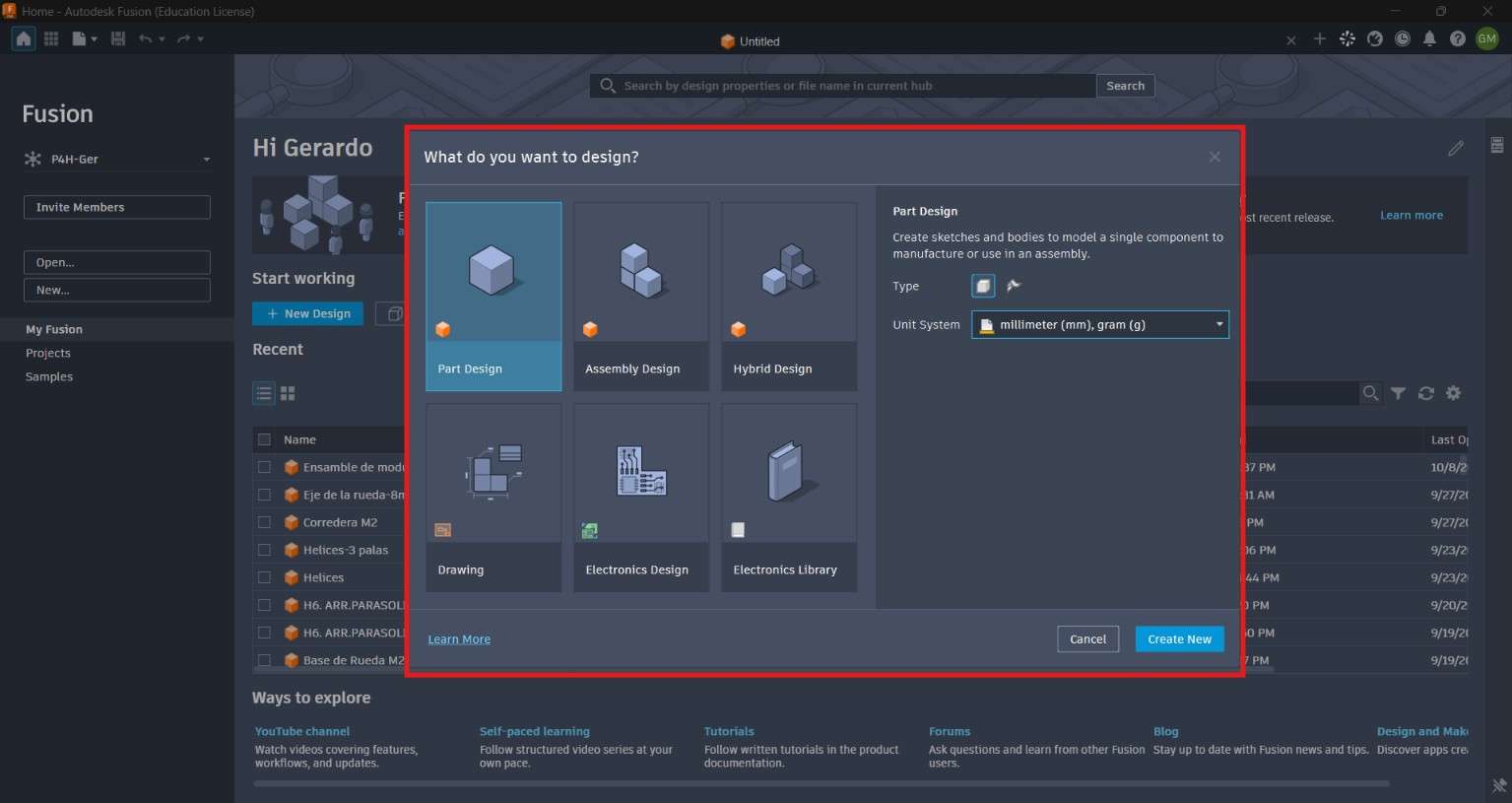This screenshot has width=1512, height=803.
Task: Click the pencil edit icon beside greeting
Action: point(1456,148)
